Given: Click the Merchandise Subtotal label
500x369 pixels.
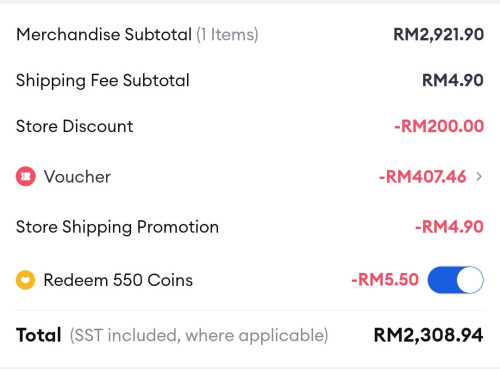Looking at the screenshot, I should (104, 34).
